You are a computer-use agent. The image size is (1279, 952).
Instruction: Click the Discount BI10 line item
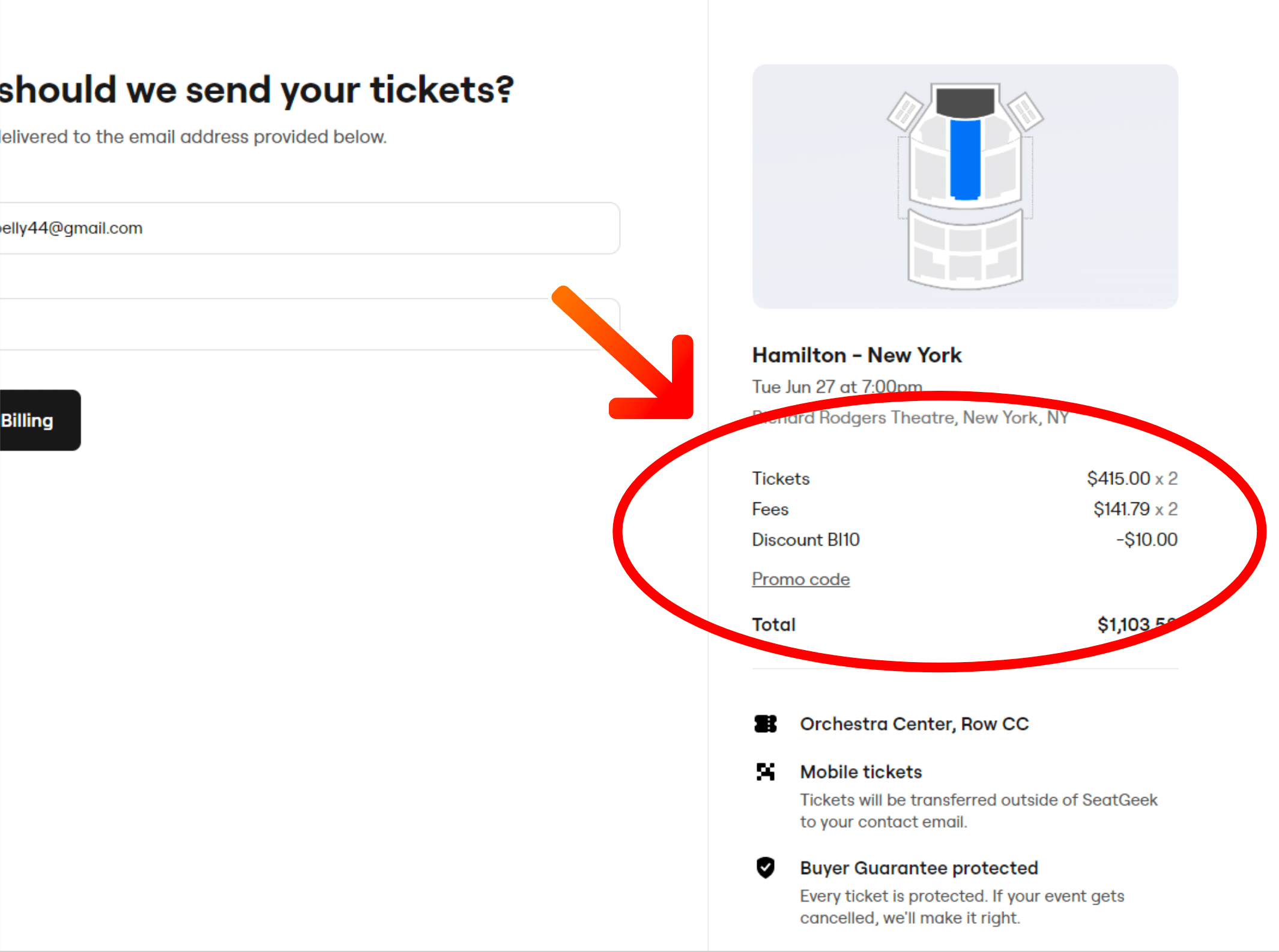(806, 540)
